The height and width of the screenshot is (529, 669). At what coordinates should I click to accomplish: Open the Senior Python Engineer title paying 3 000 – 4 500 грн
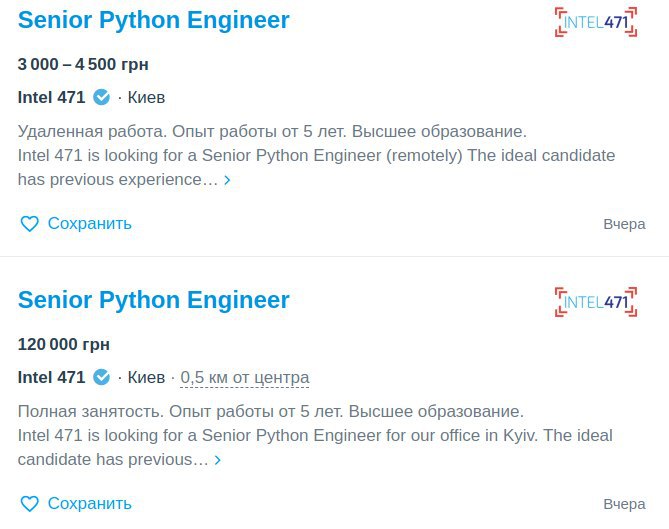[154, 20]
